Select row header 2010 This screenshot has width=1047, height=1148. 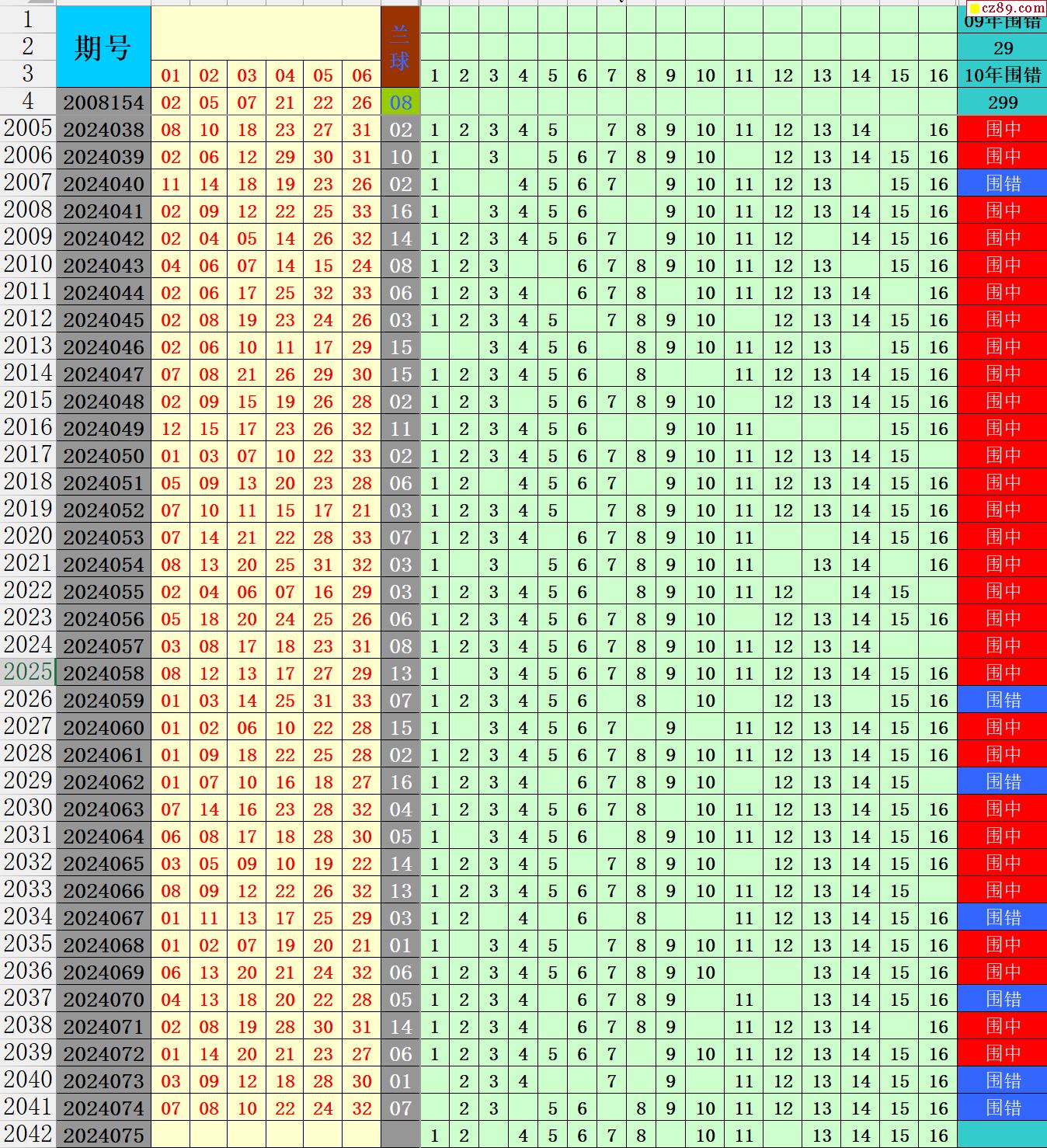click(28, 264)
